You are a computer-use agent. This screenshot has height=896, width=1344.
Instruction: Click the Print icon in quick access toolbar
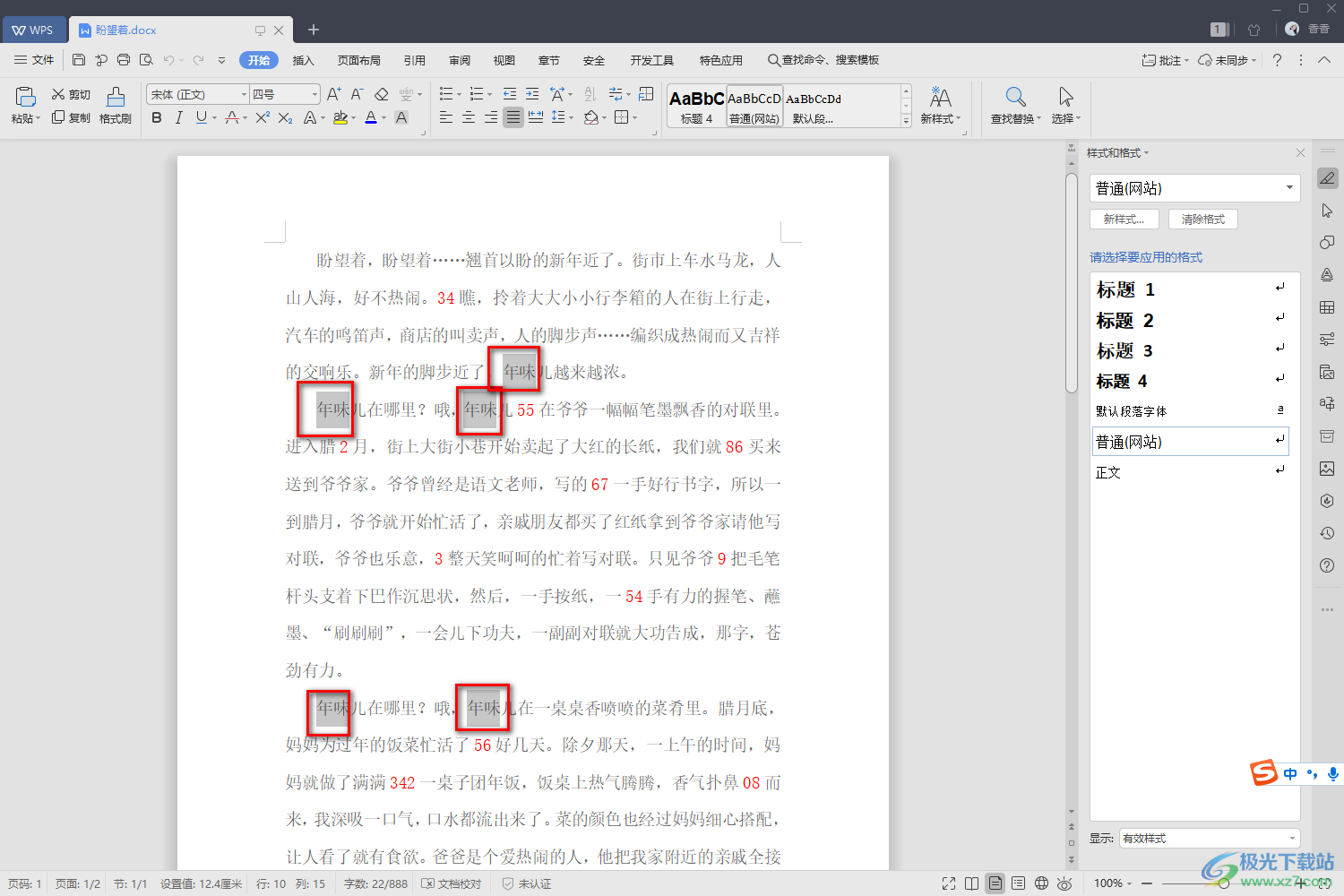124,60
